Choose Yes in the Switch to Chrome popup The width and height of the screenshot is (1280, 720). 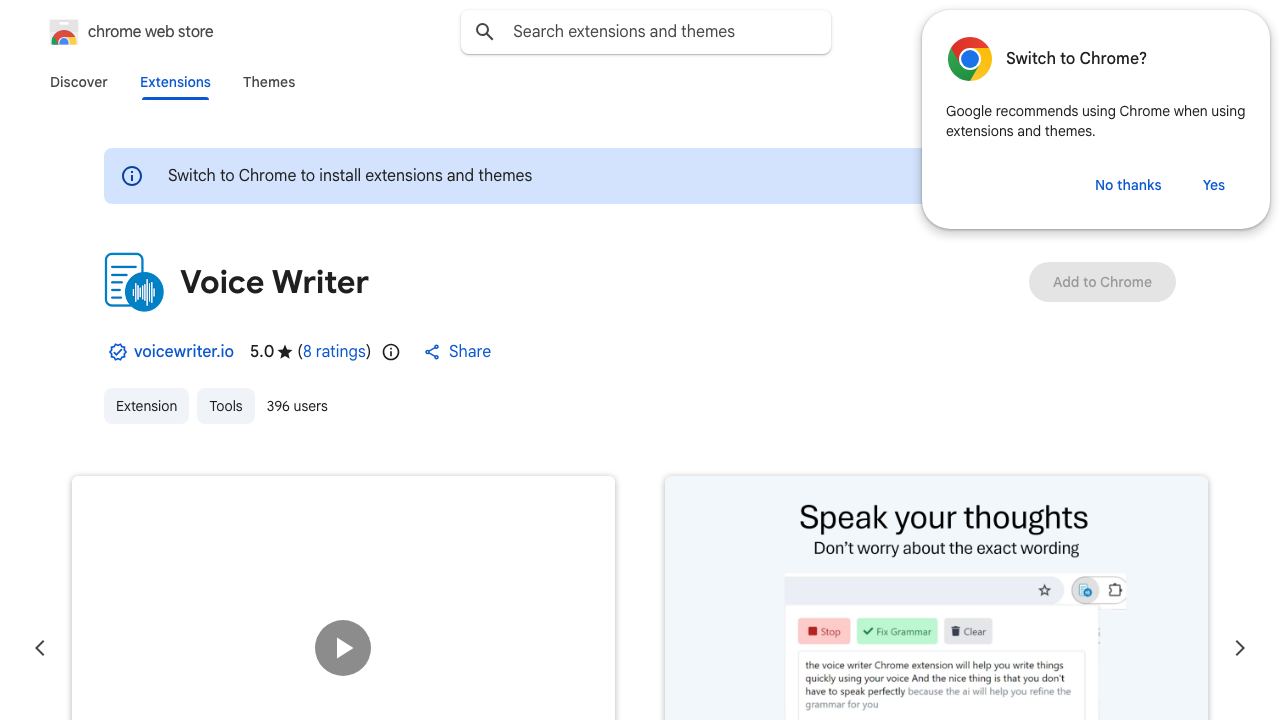click(x=1214, y=185)
